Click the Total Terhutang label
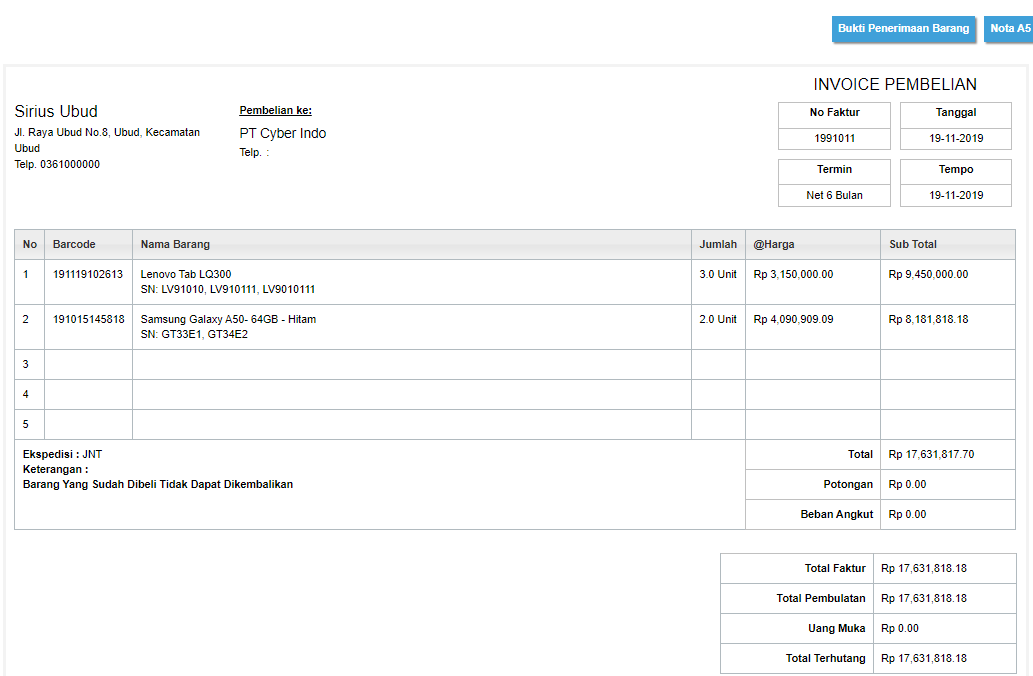The height and width of the screenshot is (676, 1033). (x=825, y=658)
